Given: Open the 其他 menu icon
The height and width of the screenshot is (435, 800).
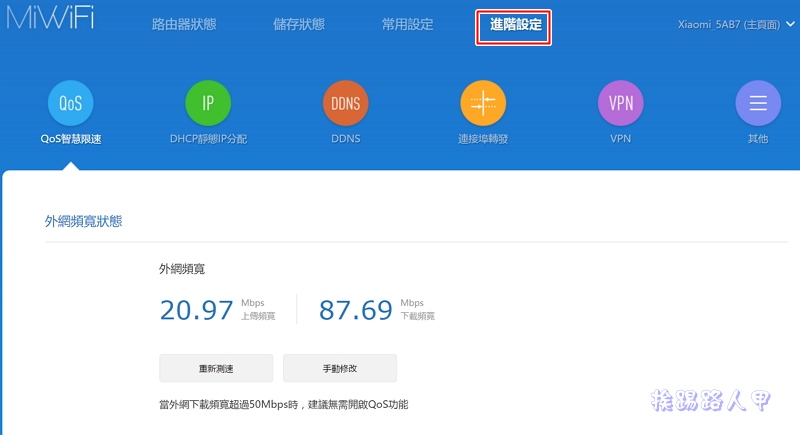Looking at the screenshot, I should 758,103.
